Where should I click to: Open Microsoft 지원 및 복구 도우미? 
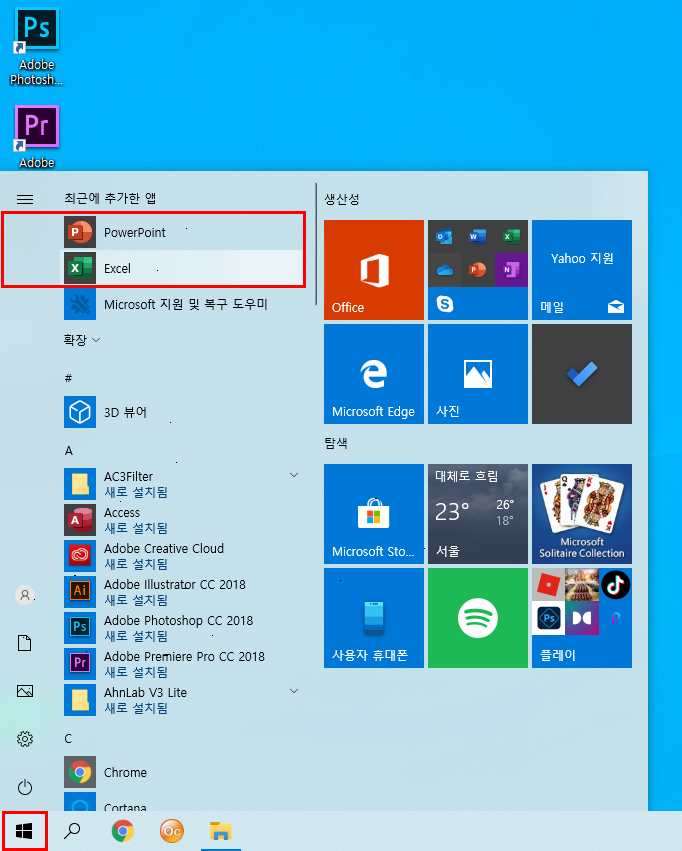click(x=182, y=304)
